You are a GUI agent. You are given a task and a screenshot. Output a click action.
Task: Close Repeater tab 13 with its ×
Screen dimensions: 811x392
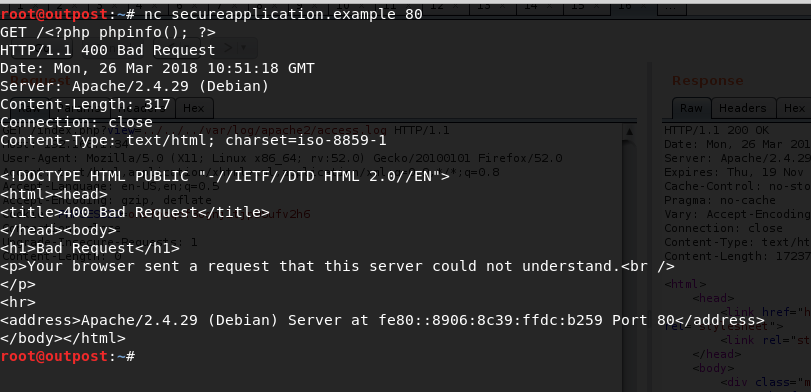click(x=504, y=7)
